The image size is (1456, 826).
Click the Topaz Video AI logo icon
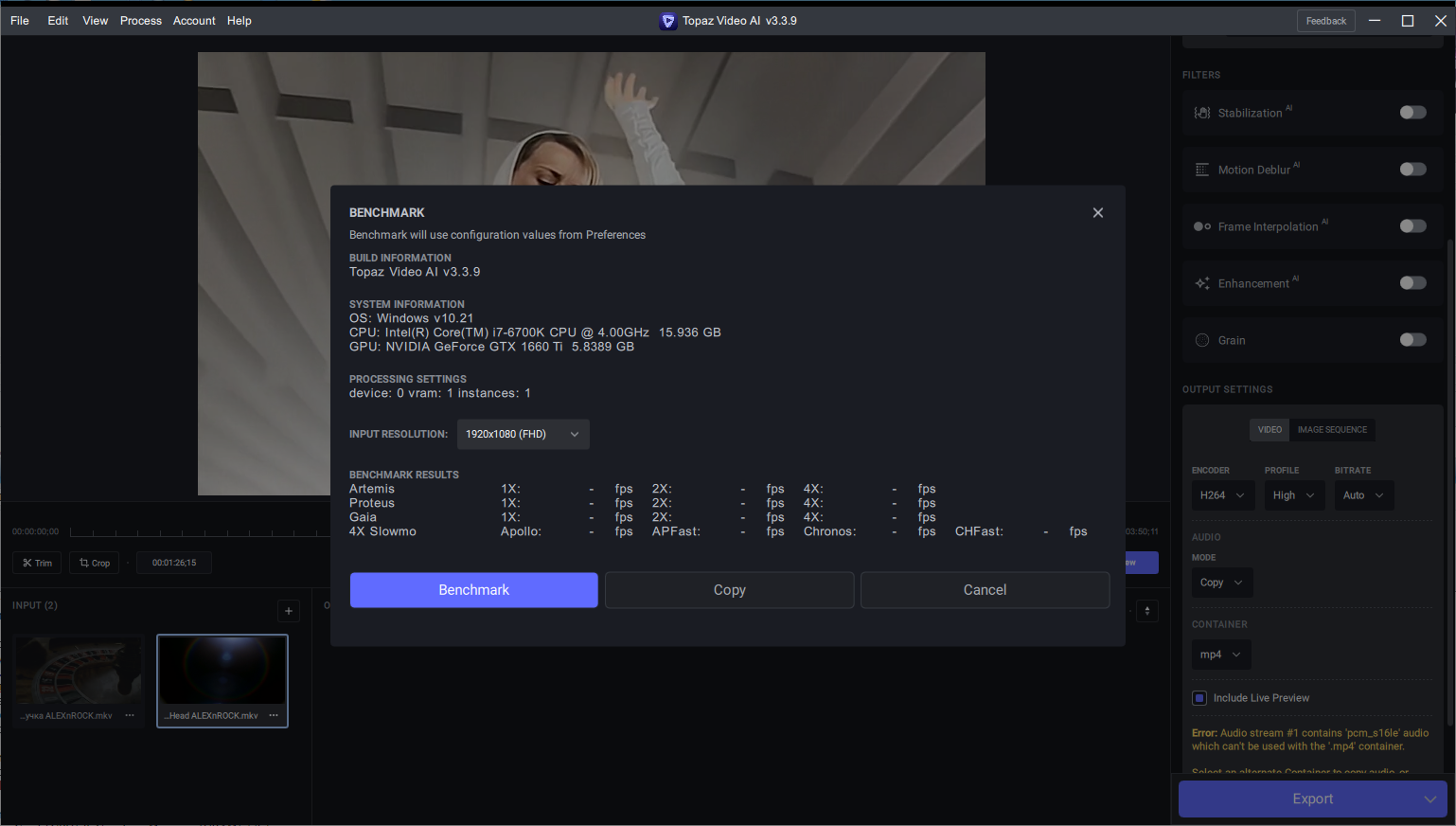pyautogui.click(x=668, y=21)
